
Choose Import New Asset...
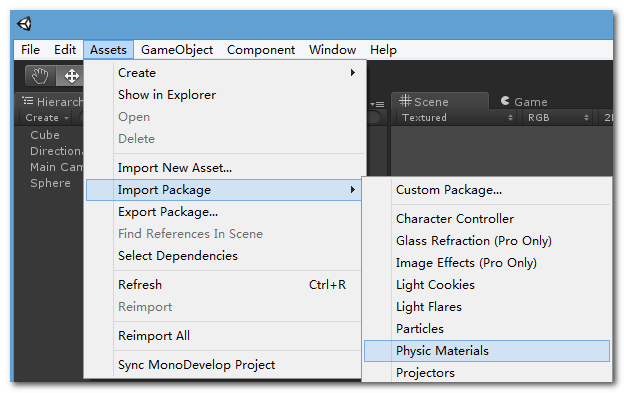[225, 168]
